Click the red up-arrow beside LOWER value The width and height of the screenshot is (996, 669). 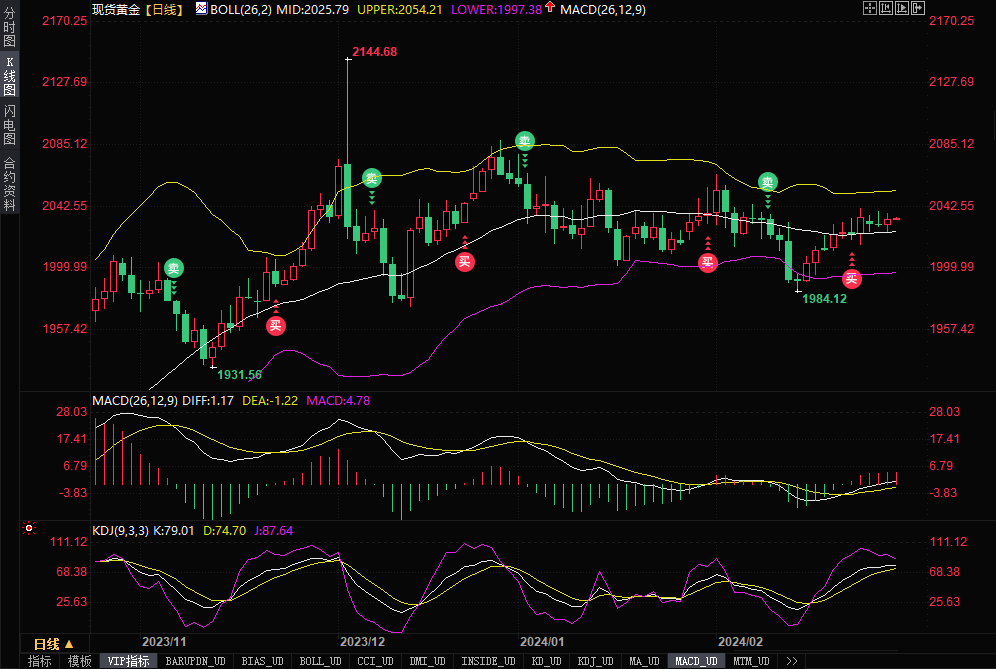(x=550, y=8)
